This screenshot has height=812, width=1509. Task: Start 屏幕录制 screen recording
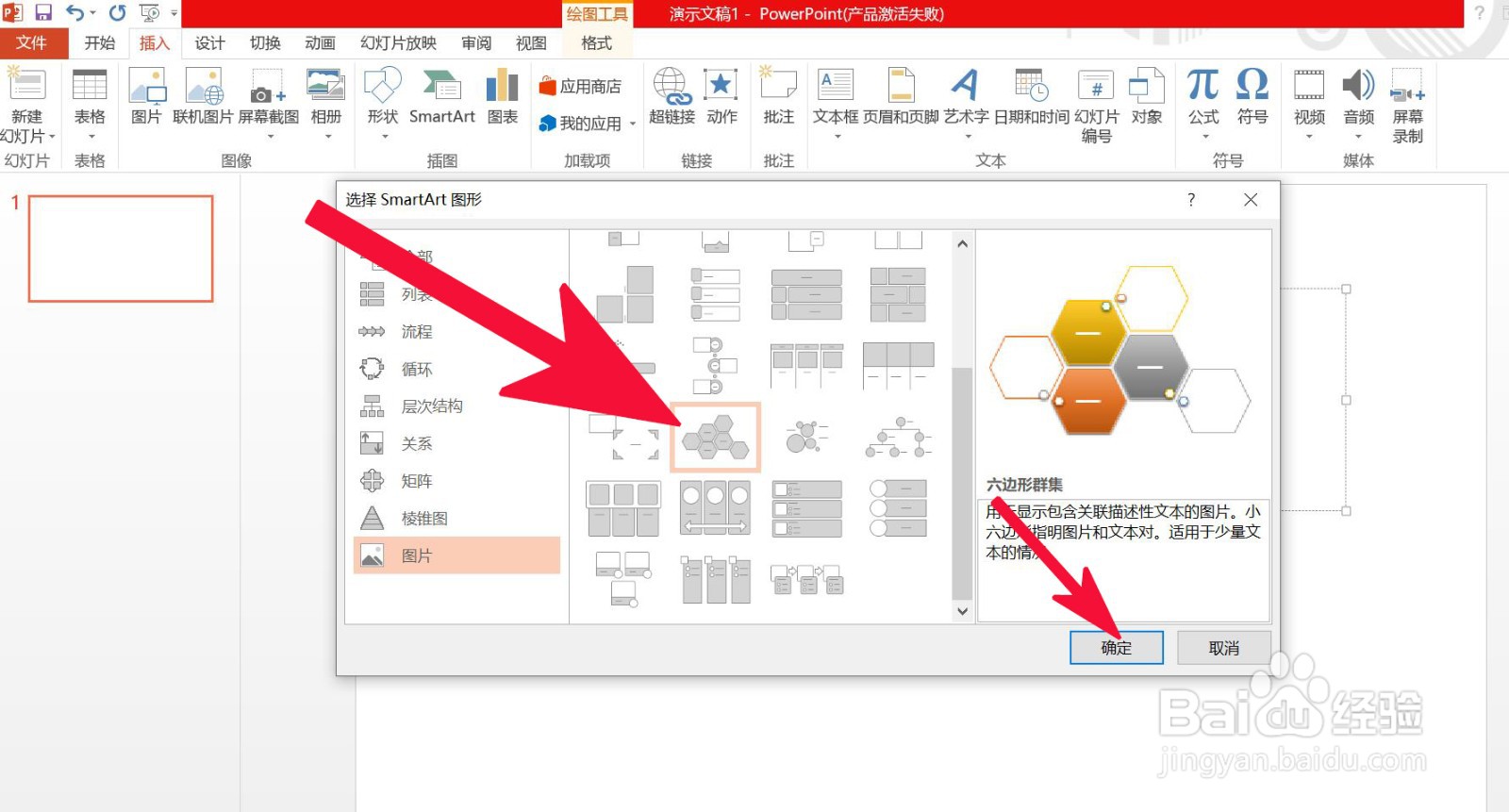click(1408, 106)
